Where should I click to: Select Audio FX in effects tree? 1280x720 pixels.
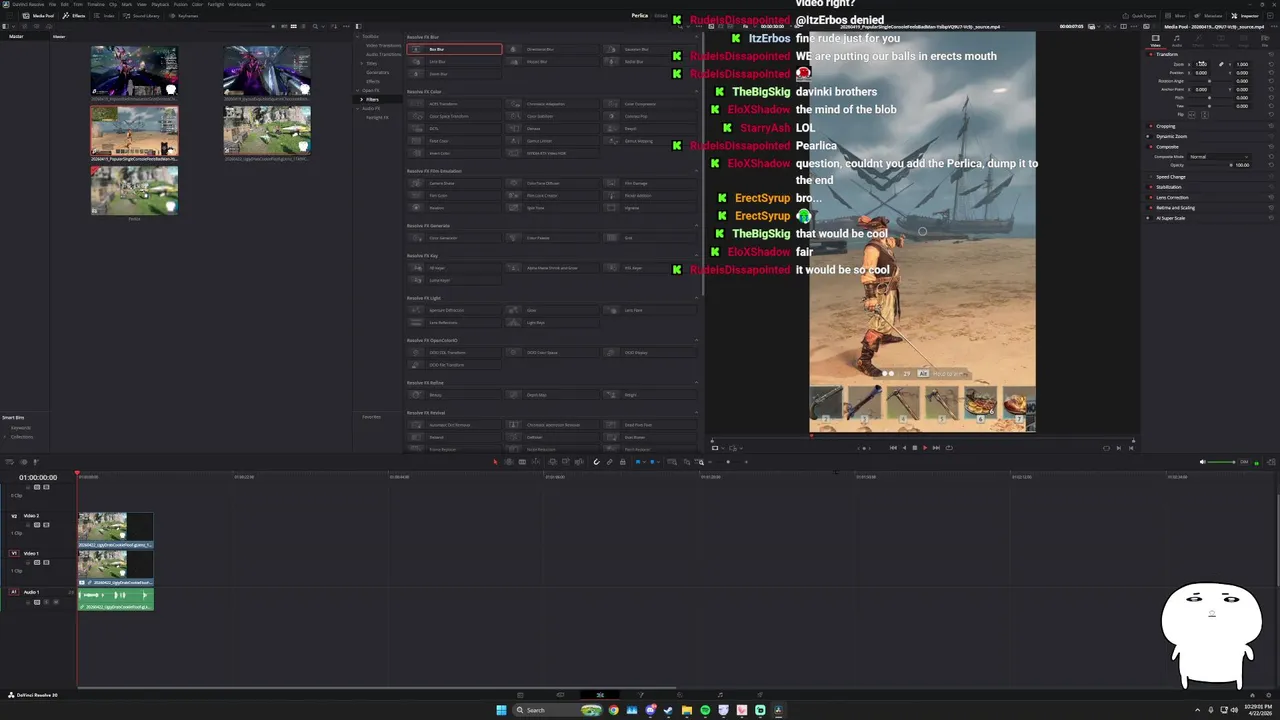tap(370, 108)
